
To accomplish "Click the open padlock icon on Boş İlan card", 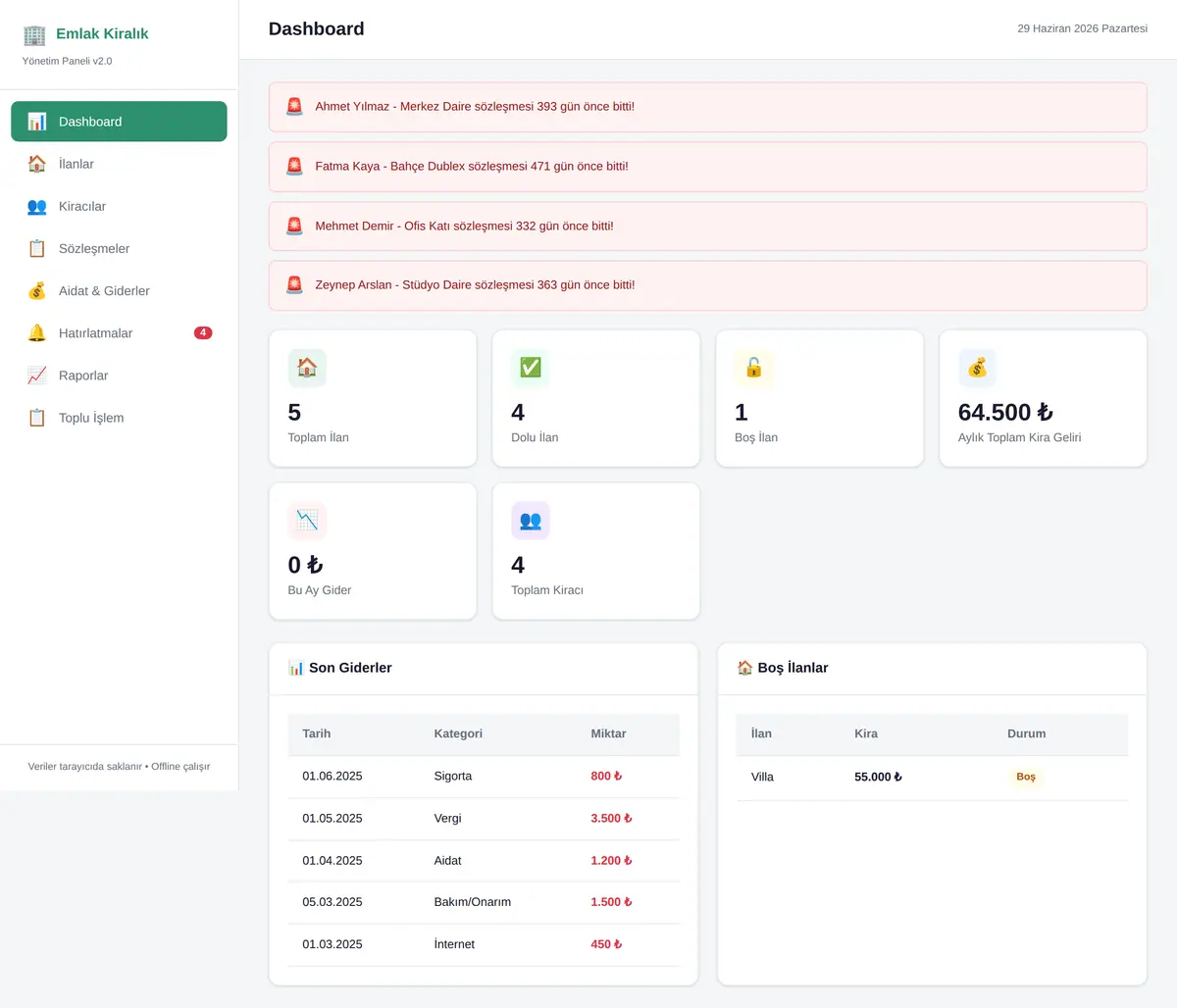I will pos(754,368).
